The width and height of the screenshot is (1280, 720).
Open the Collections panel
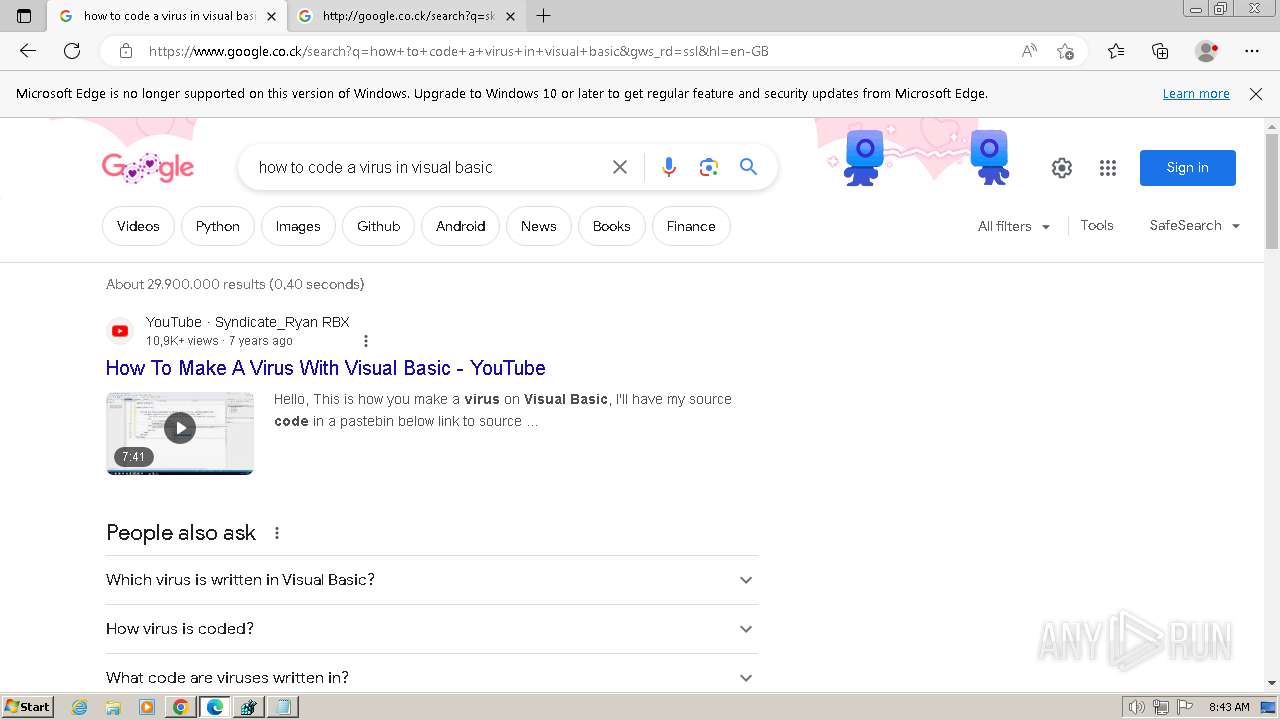(x=1160, y=51)
